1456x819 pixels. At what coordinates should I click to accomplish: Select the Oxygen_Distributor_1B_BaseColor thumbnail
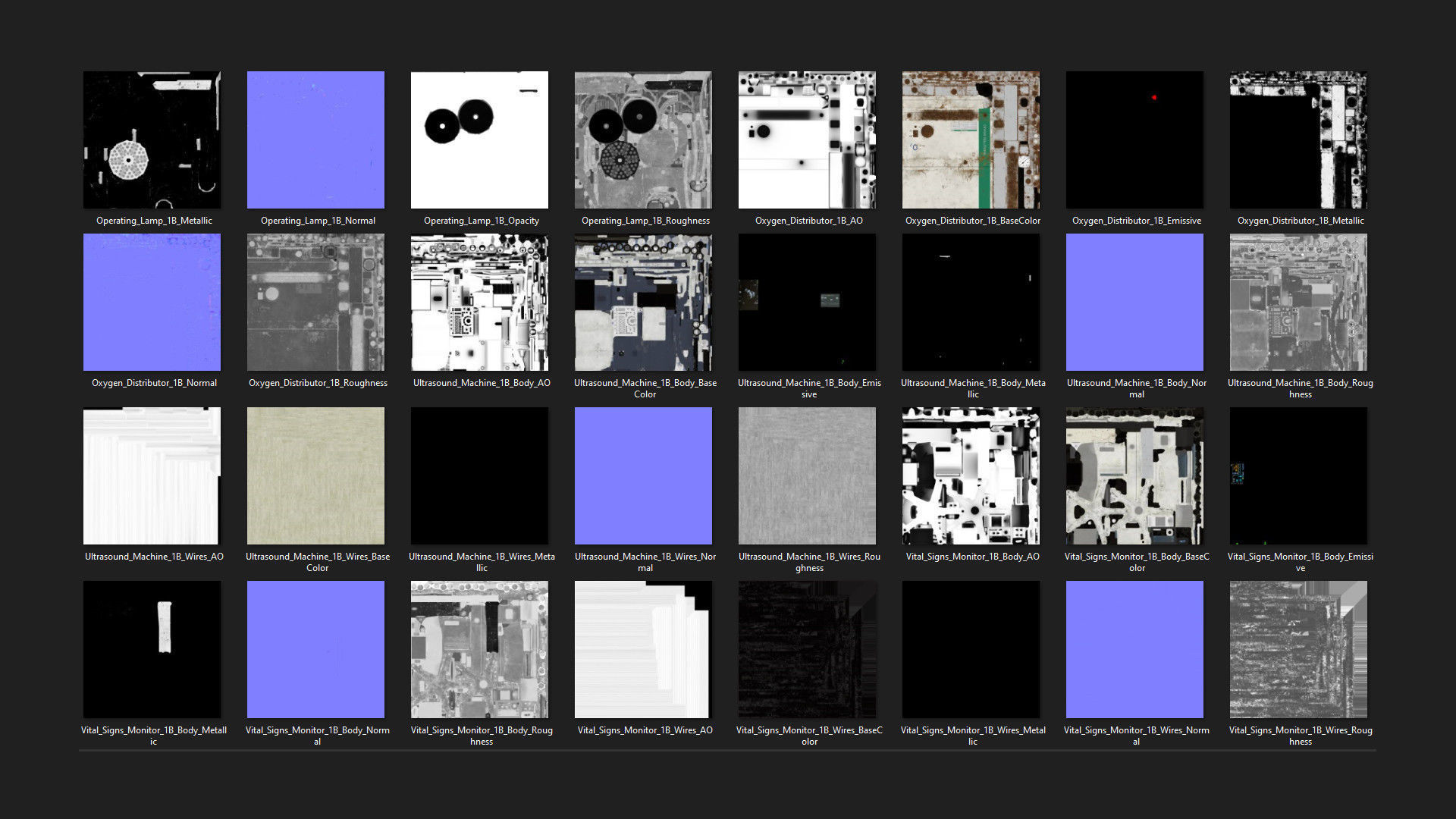tap(971, 140)
